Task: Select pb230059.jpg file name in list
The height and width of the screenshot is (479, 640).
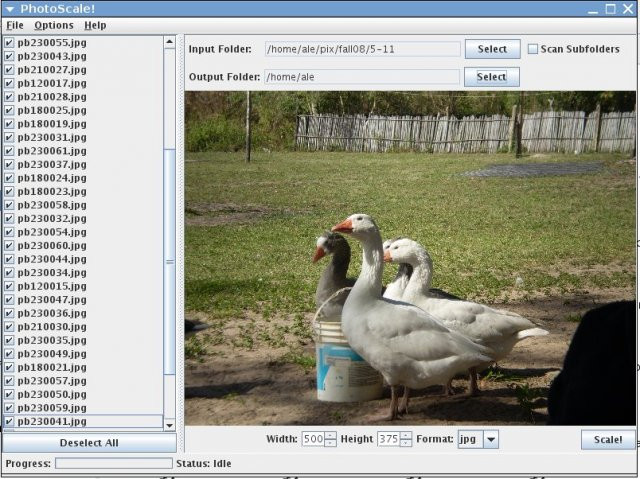Action: click(x=52, y=408)
